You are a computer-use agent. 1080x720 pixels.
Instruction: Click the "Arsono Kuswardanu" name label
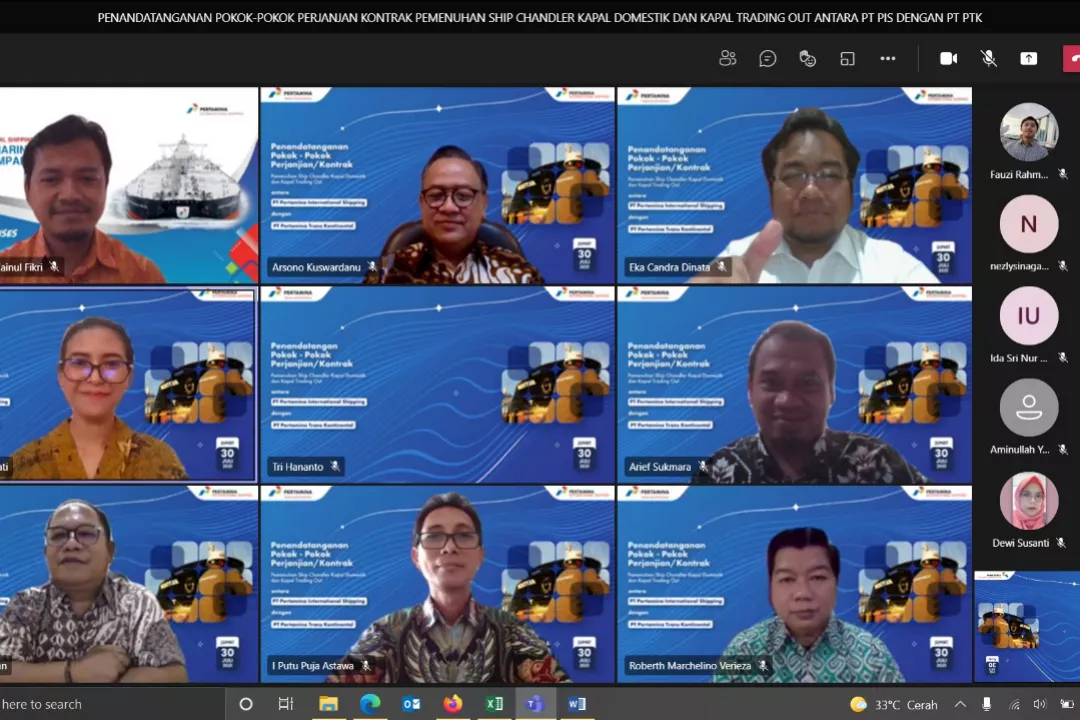tap(316, 267)
